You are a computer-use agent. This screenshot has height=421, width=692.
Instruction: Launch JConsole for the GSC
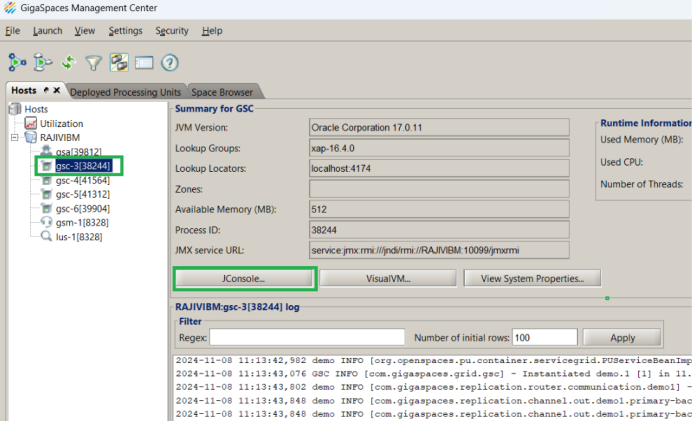point(244,278)
